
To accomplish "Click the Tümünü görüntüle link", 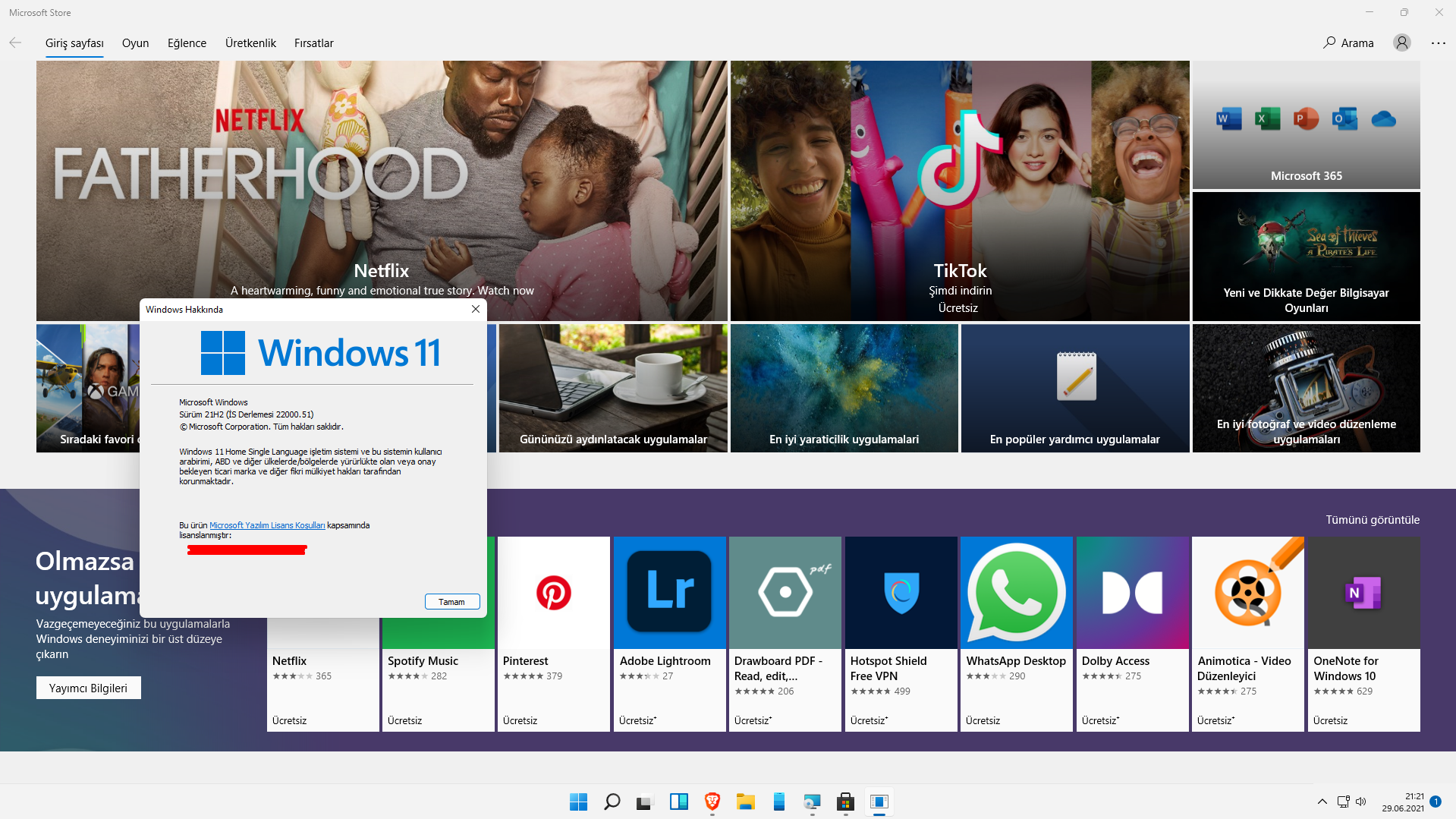I will click(x=1373, y=520).
